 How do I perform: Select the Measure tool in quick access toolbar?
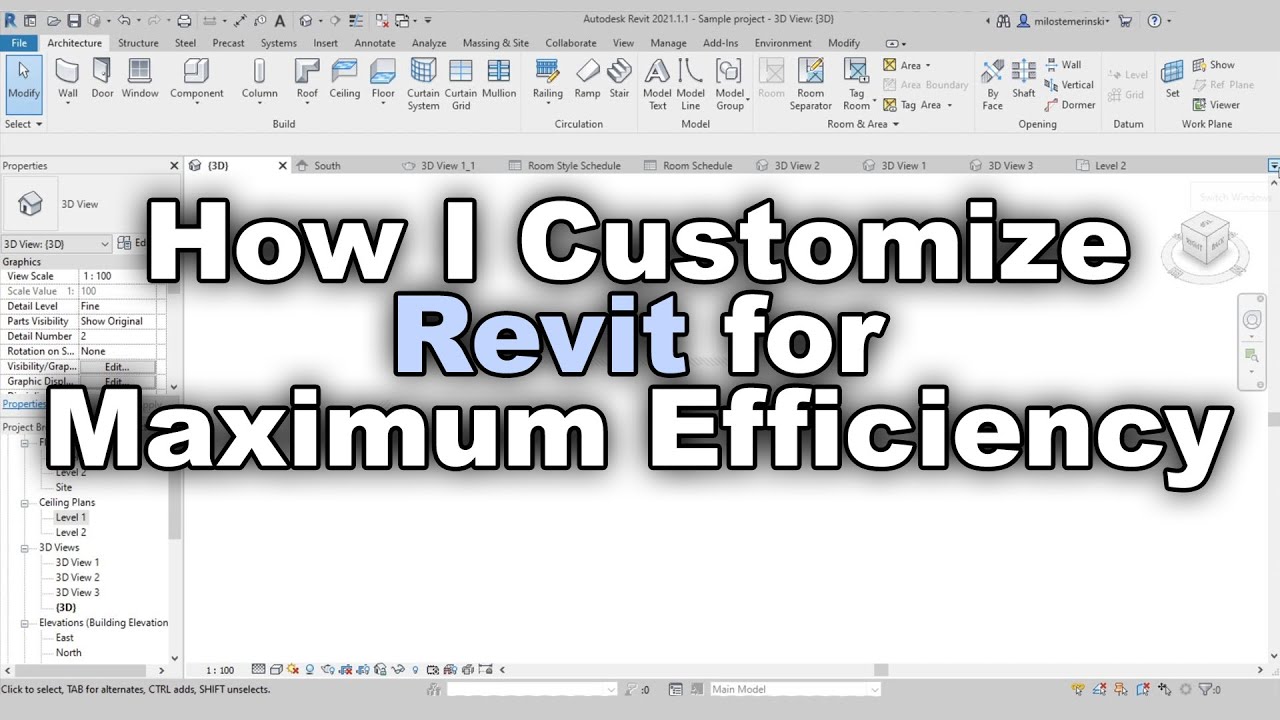(x=240, y=20)
